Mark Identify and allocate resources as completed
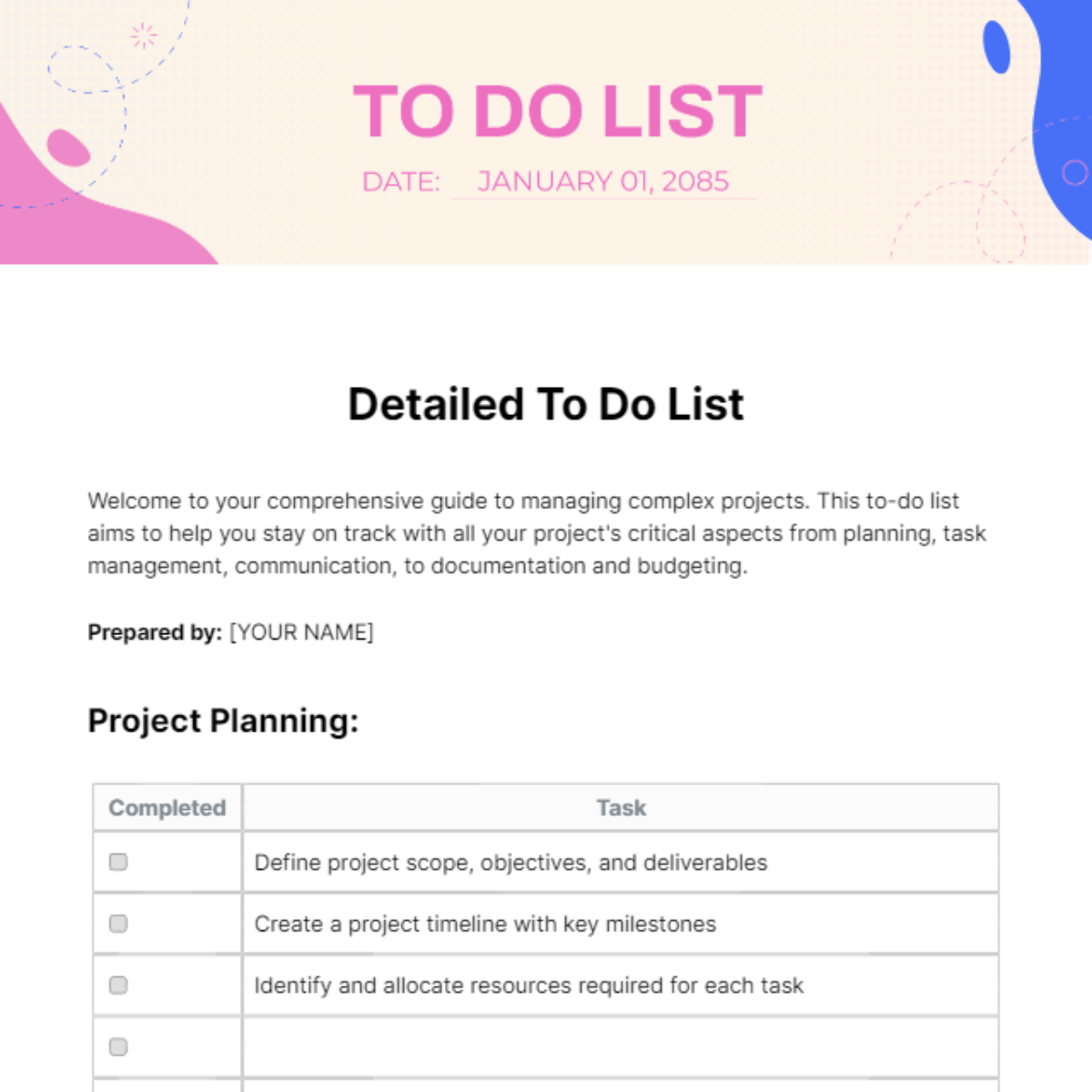The image size is (1092, 1092). pos(118,986)
